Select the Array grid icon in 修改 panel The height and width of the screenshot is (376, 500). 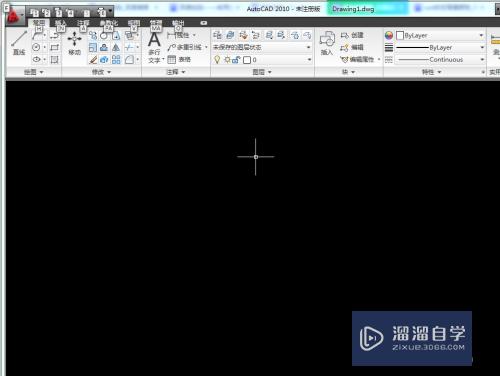click(116, 59)
